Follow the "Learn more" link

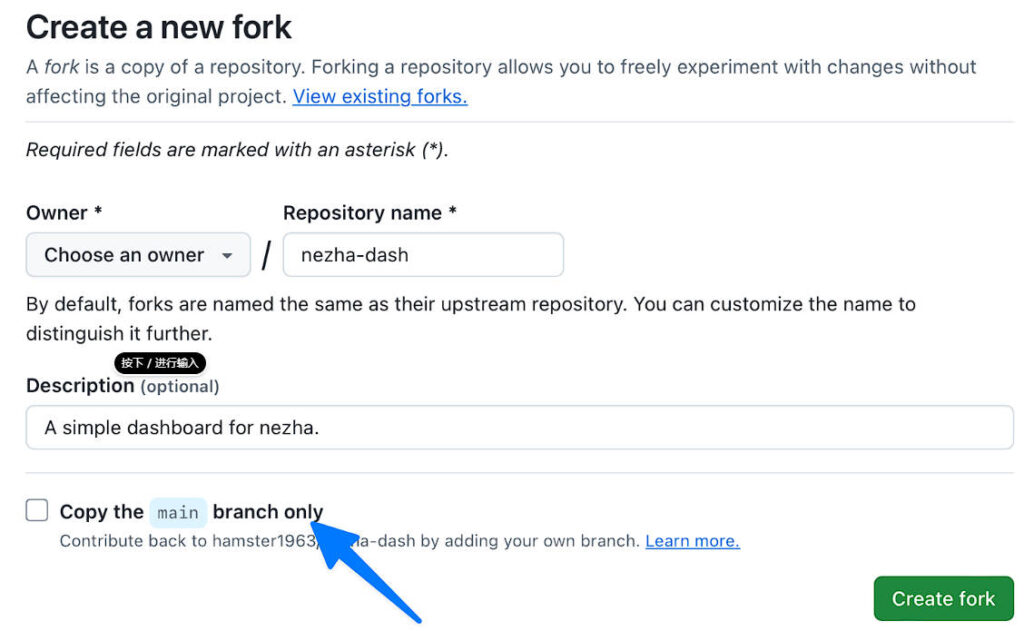click(x=692, y=541)
